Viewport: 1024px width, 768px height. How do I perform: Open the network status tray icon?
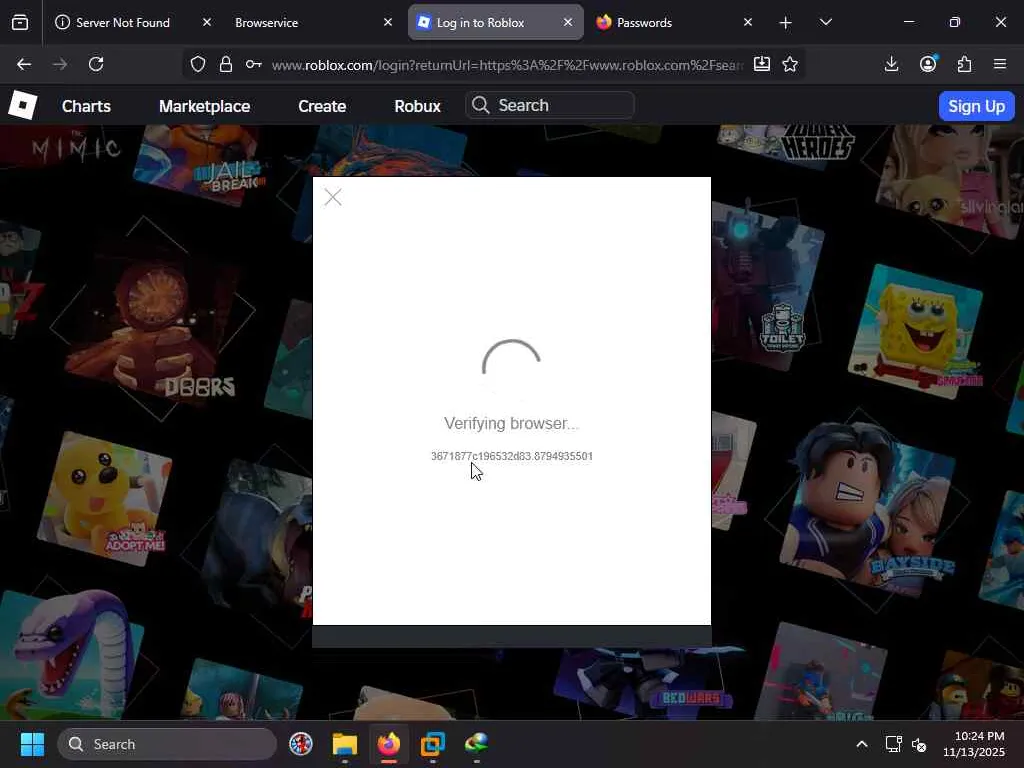coord(893,744)
